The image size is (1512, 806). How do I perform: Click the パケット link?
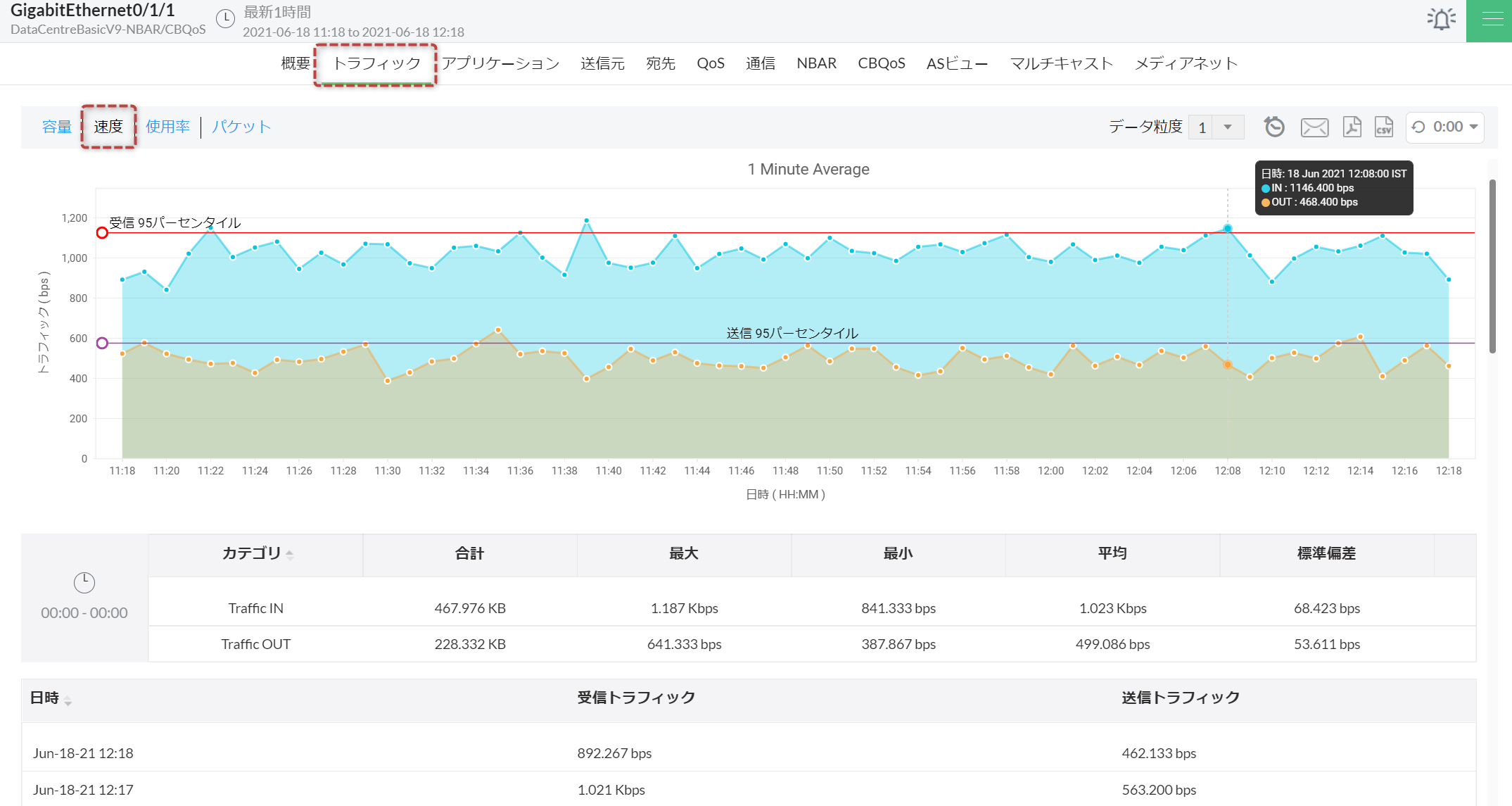click(x=241, y=127)
